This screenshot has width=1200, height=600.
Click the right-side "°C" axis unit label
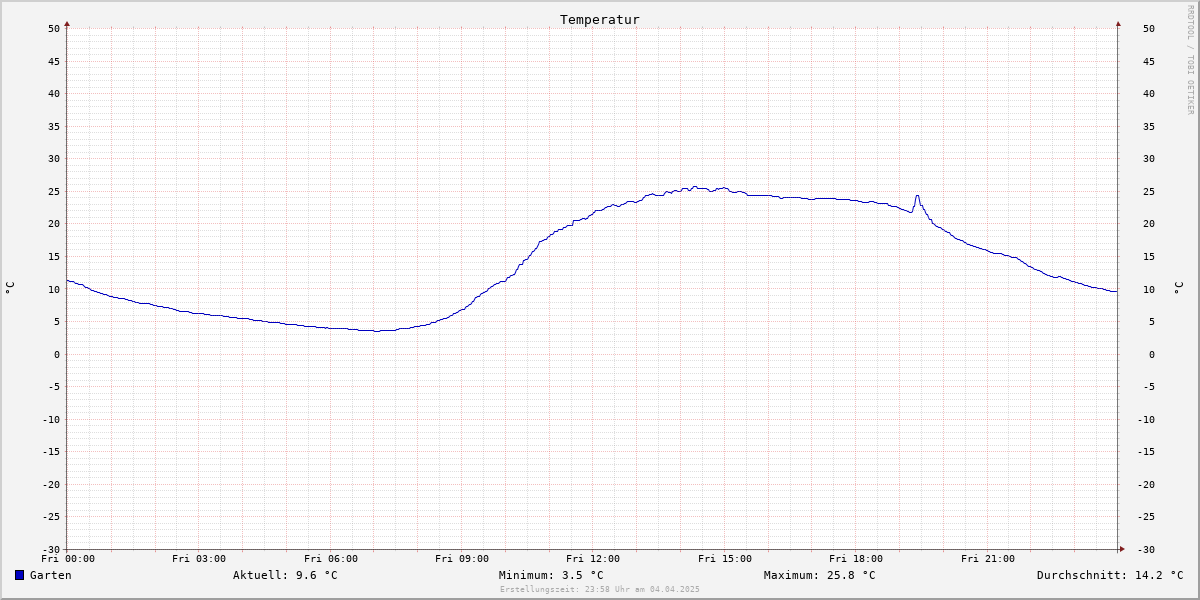point(1178,288)
